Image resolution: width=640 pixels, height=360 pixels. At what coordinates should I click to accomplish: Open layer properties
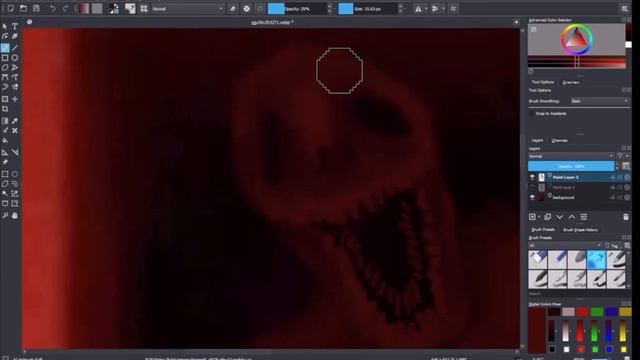click(x=584, y=217)
